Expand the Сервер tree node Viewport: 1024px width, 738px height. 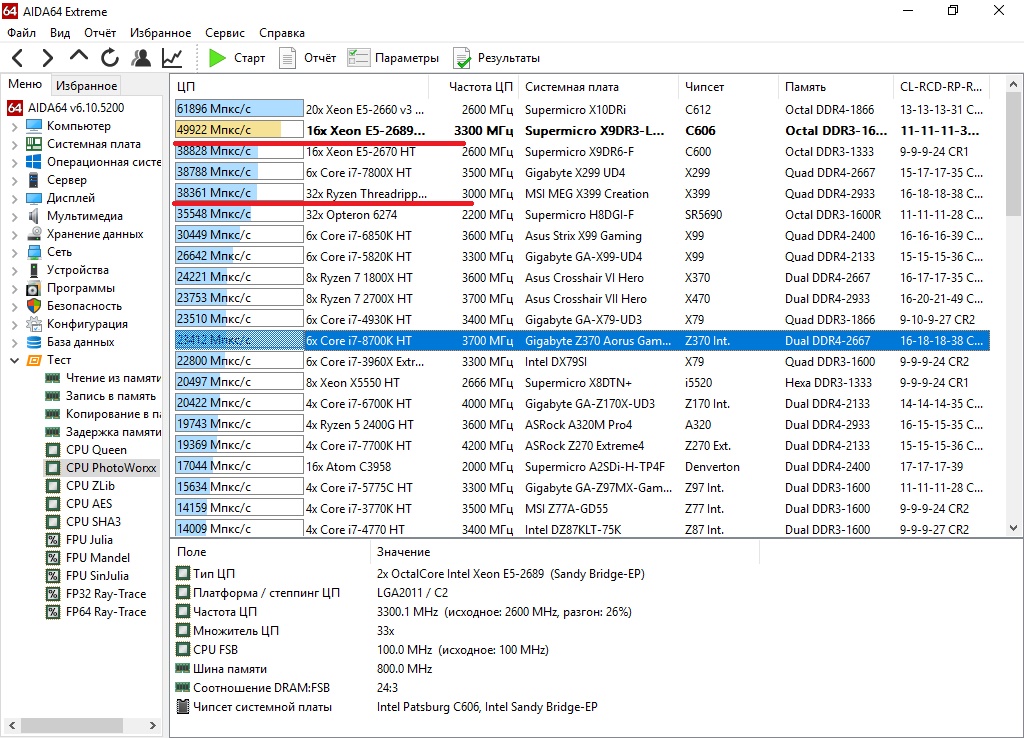14,180
